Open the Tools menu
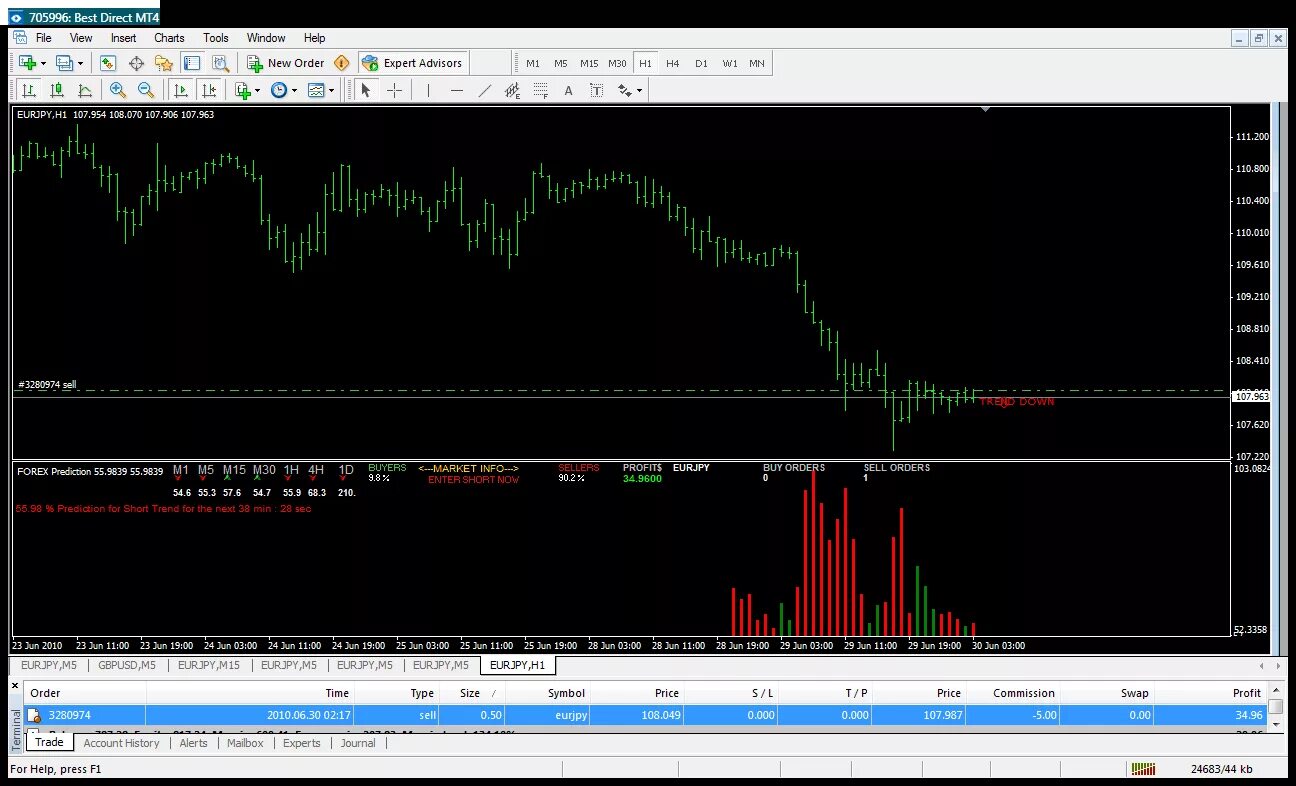The image size is (1296, 786). pos(216,38)
